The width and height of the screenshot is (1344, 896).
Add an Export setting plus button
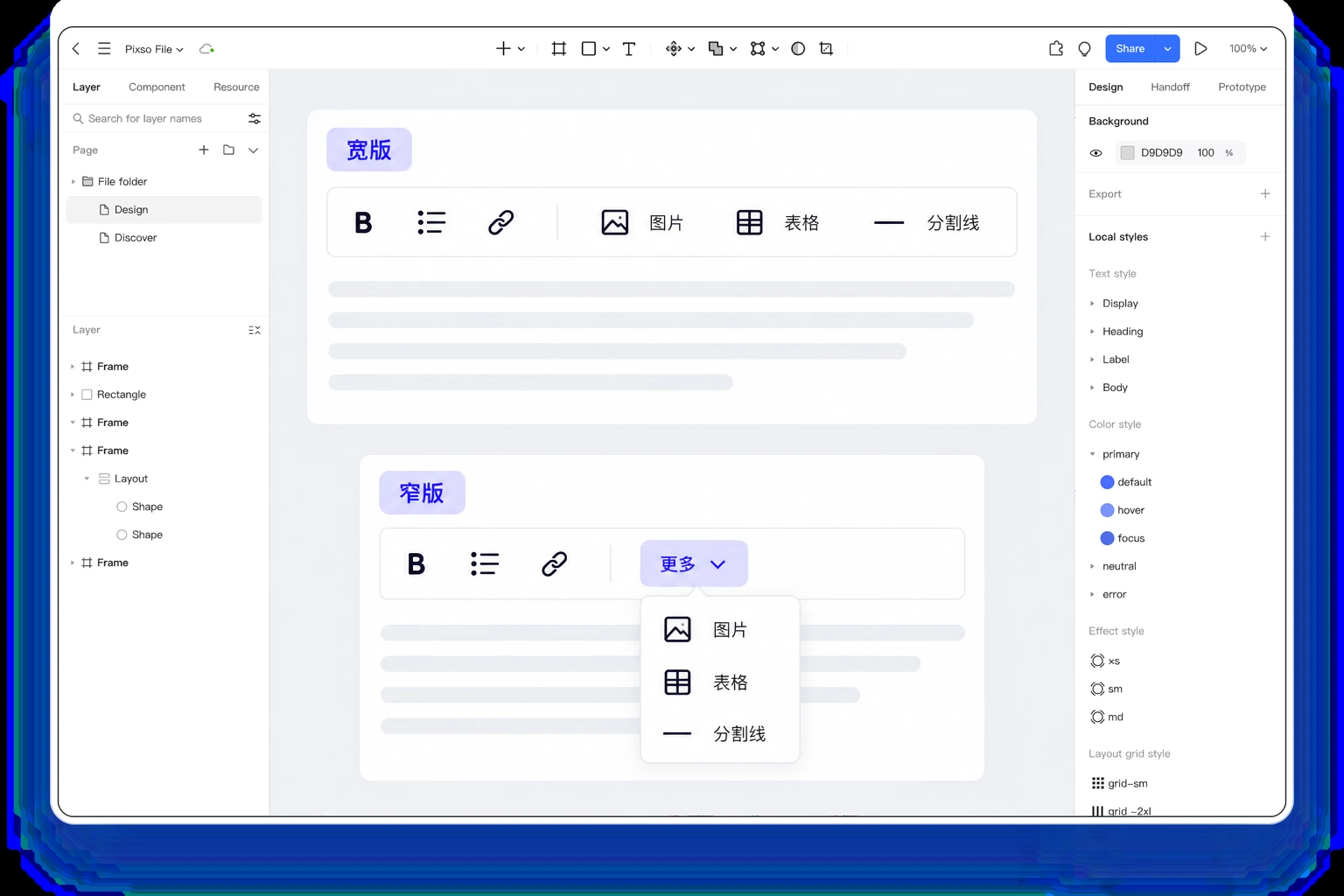1265,193
